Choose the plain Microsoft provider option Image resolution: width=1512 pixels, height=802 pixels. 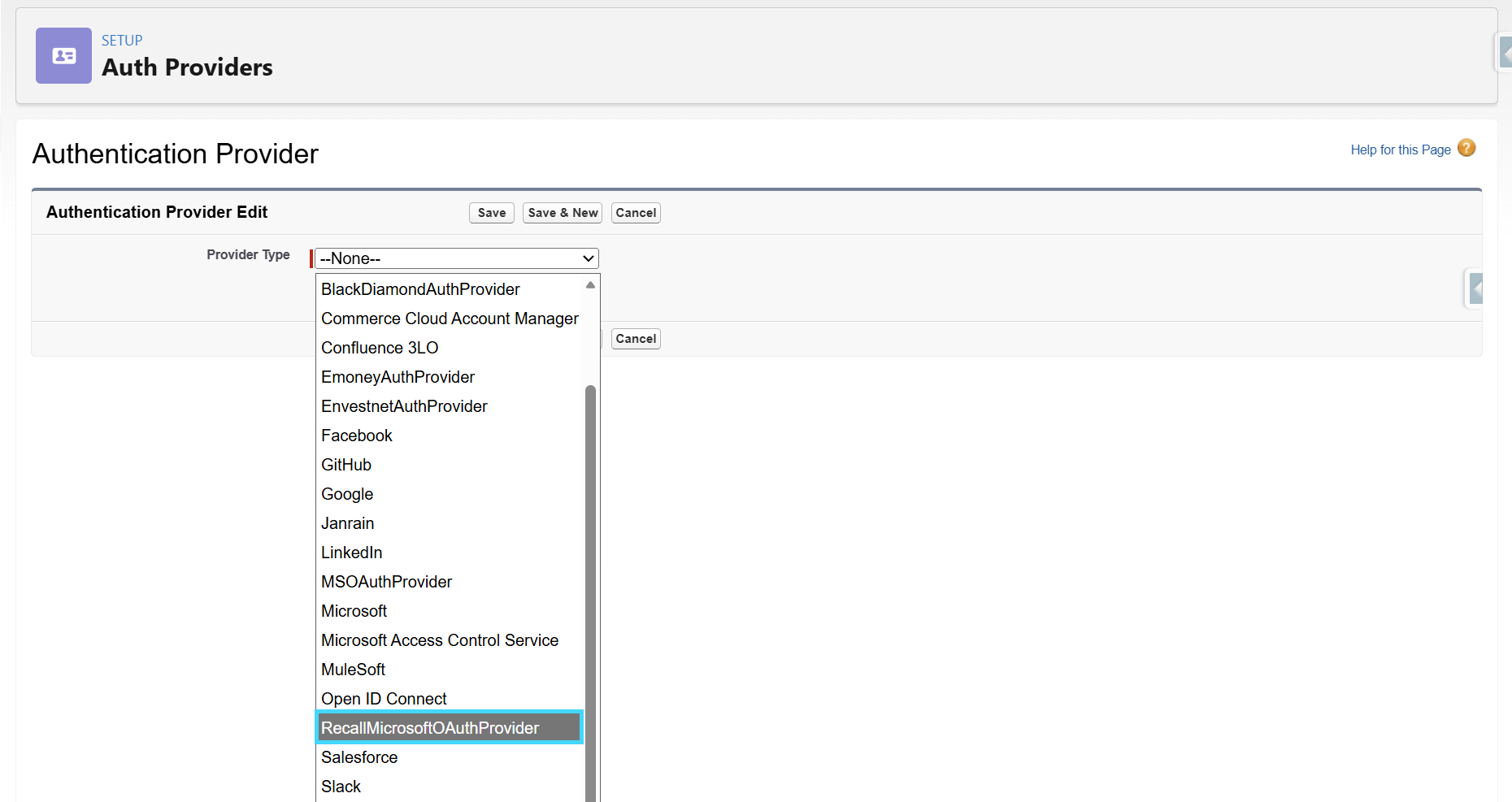[x=450, y=611]
